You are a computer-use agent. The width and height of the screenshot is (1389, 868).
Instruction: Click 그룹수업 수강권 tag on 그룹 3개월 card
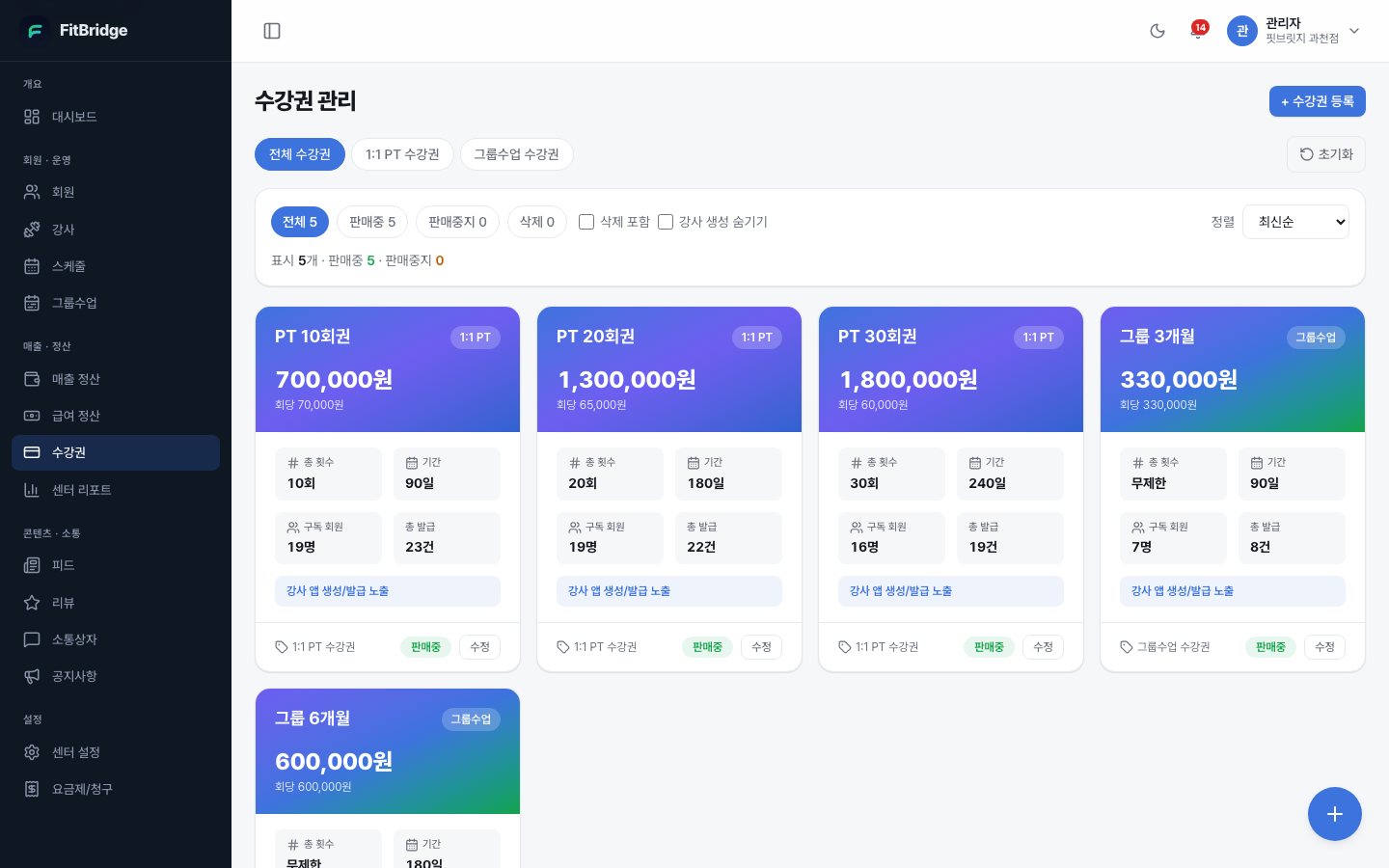point(1165,647)
